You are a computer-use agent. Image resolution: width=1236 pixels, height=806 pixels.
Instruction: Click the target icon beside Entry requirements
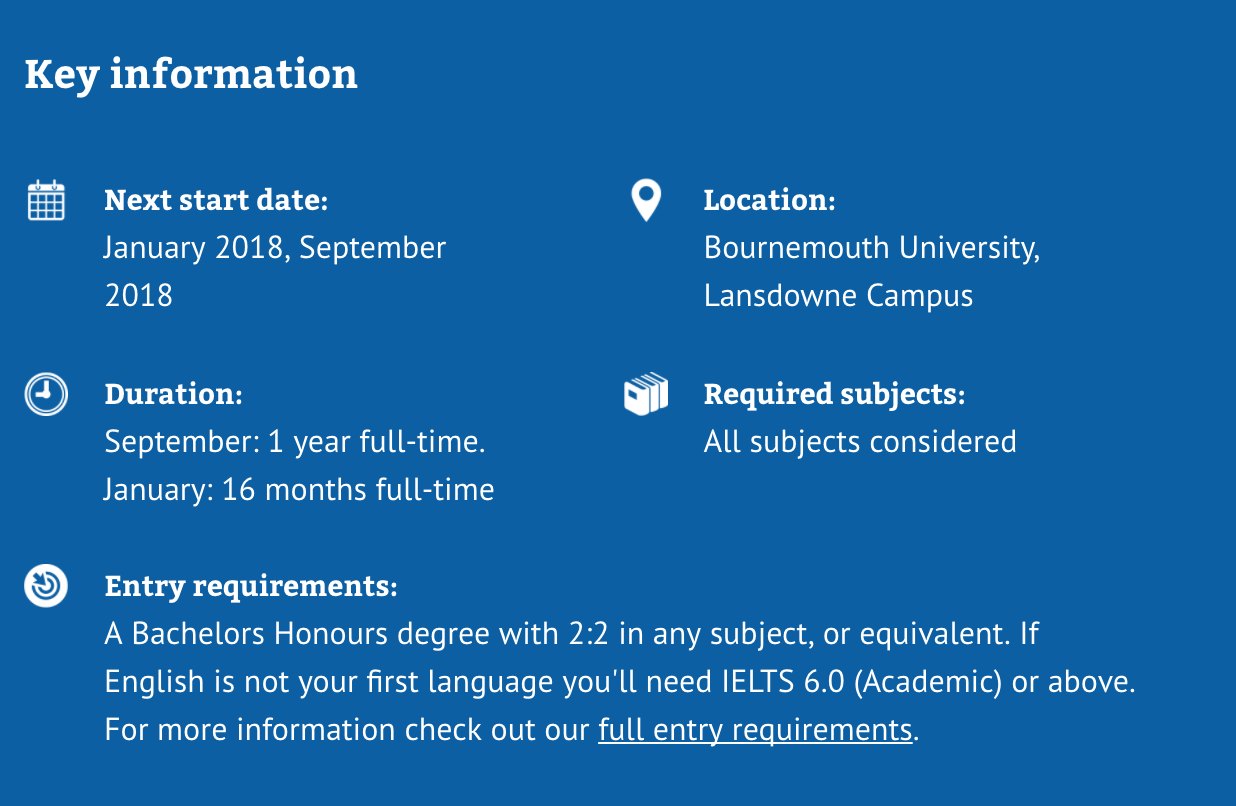tap(45, 585)
